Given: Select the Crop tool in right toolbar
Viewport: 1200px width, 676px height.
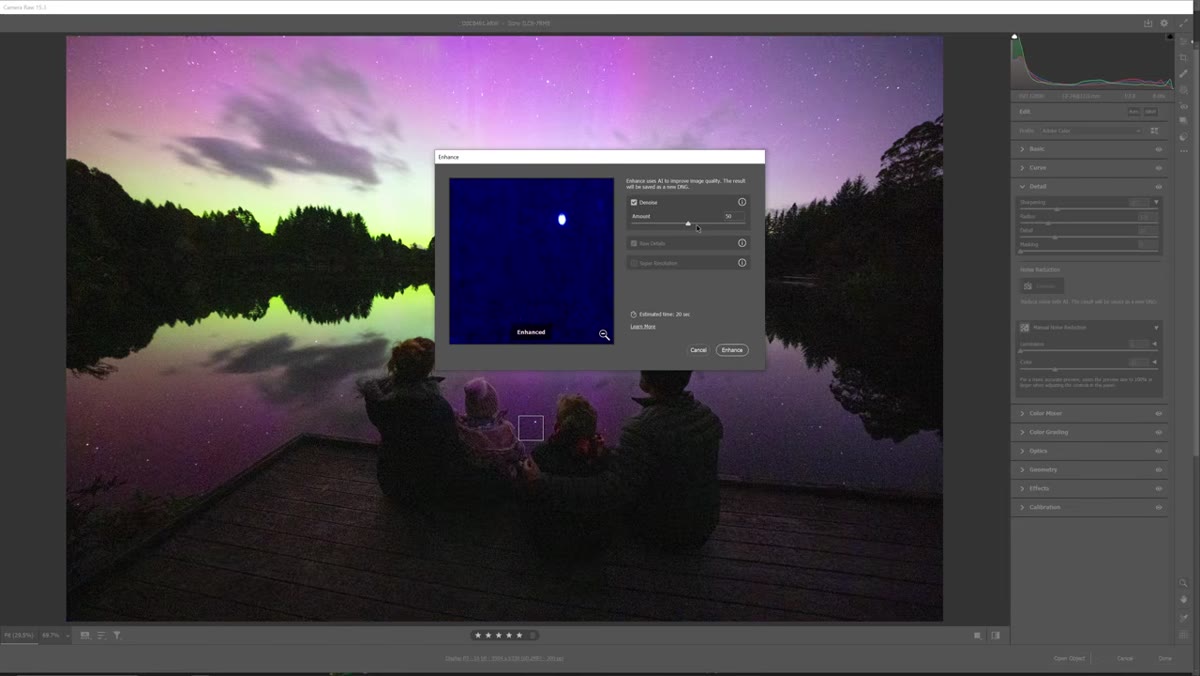Looking at the screenshot, I should [1184, 58].
